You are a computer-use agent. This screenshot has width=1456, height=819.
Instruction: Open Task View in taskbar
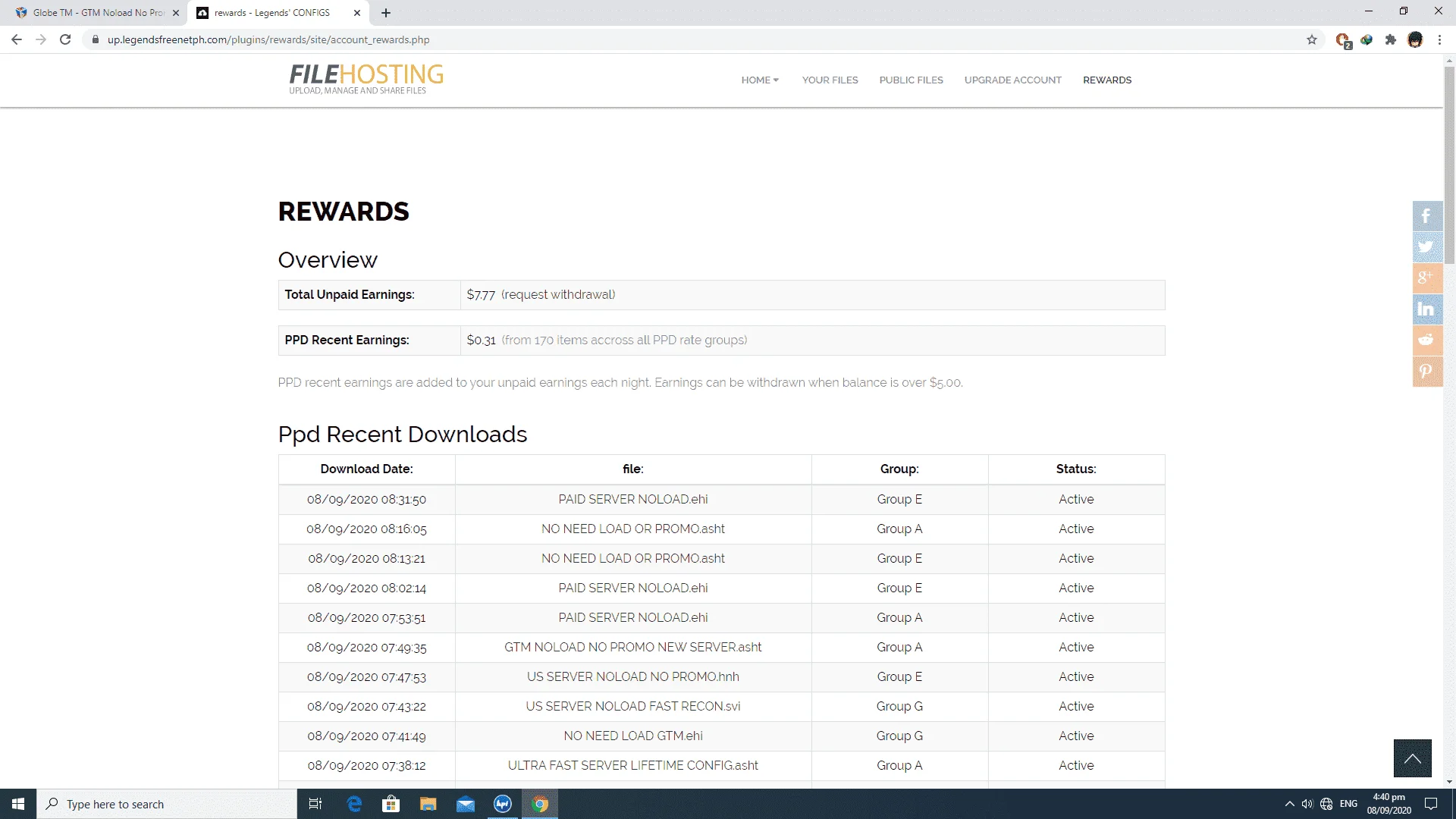click(x=315, y=804)
